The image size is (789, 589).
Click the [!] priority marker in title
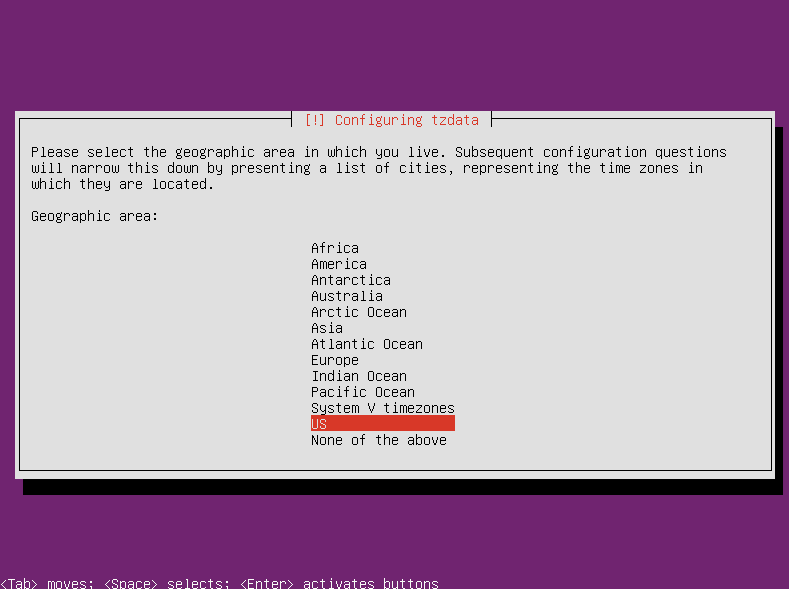point(314,120)
